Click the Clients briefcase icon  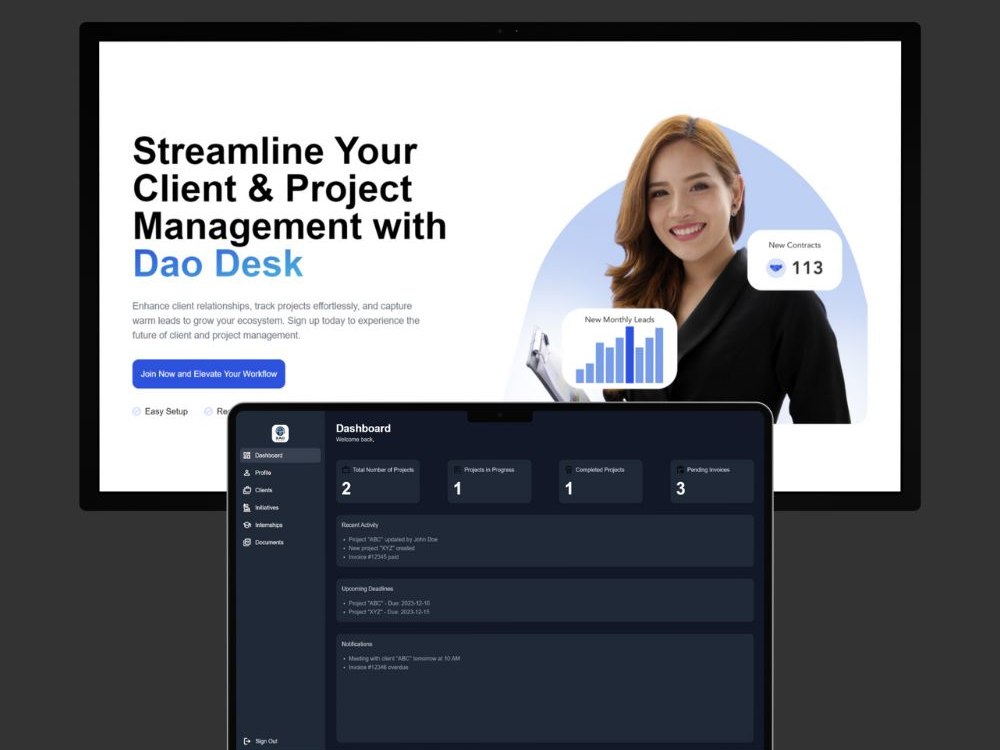(x=247, y=490)
